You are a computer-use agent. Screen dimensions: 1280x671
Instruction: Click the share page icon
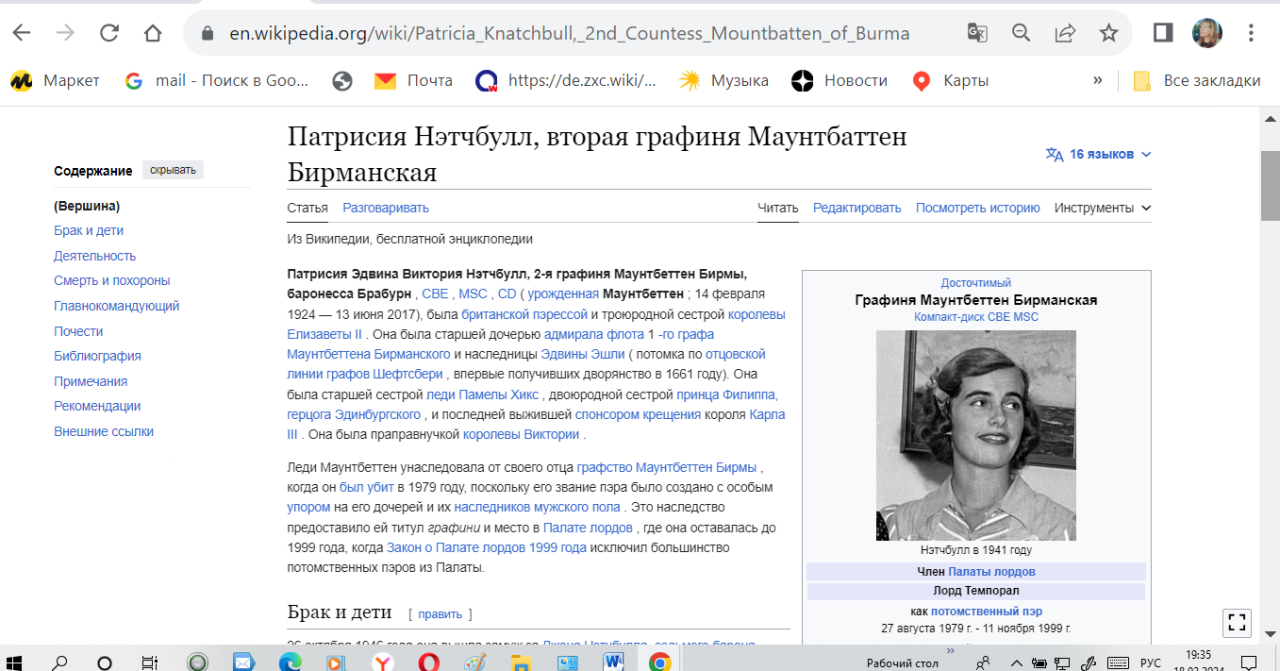tap(1065, 33)
